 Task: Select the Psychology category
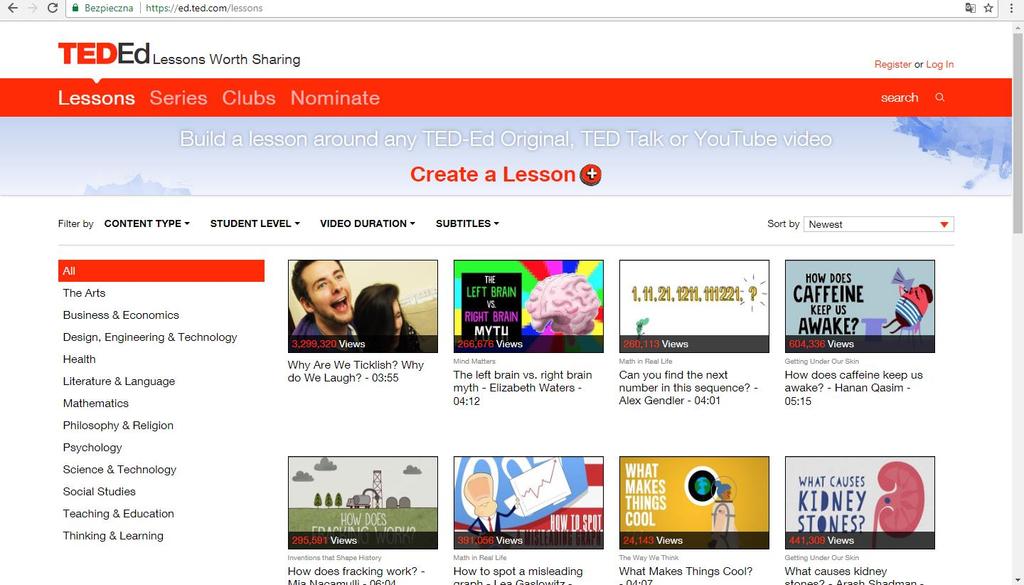(x=92, y=447)
